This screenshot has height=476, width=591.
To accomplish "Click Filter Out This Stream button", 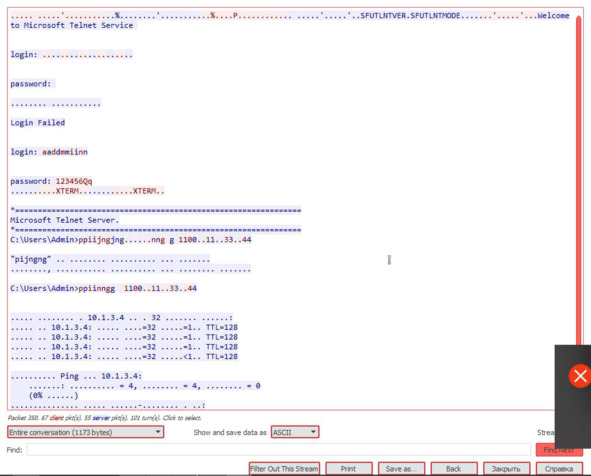I will 284,469.
